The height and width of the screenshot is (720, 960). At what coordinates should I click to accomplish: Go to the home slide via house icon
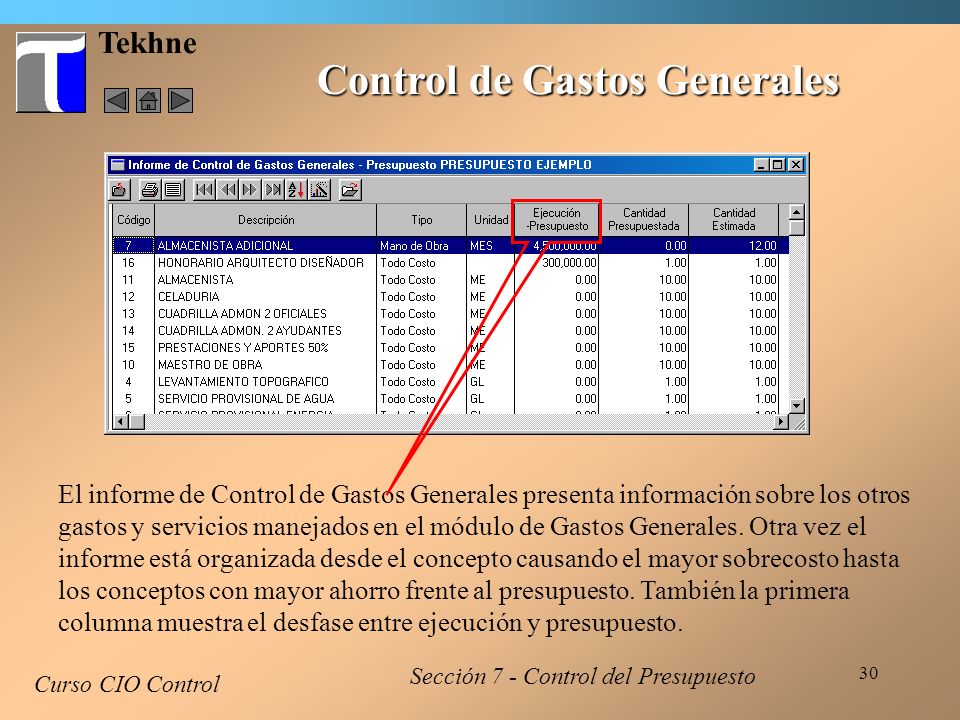(x=148, y=100)
